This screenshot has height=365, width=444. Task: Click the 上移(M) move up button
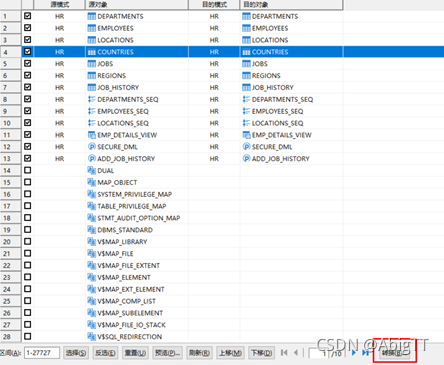pyautogui.click(x=230, y=353)
